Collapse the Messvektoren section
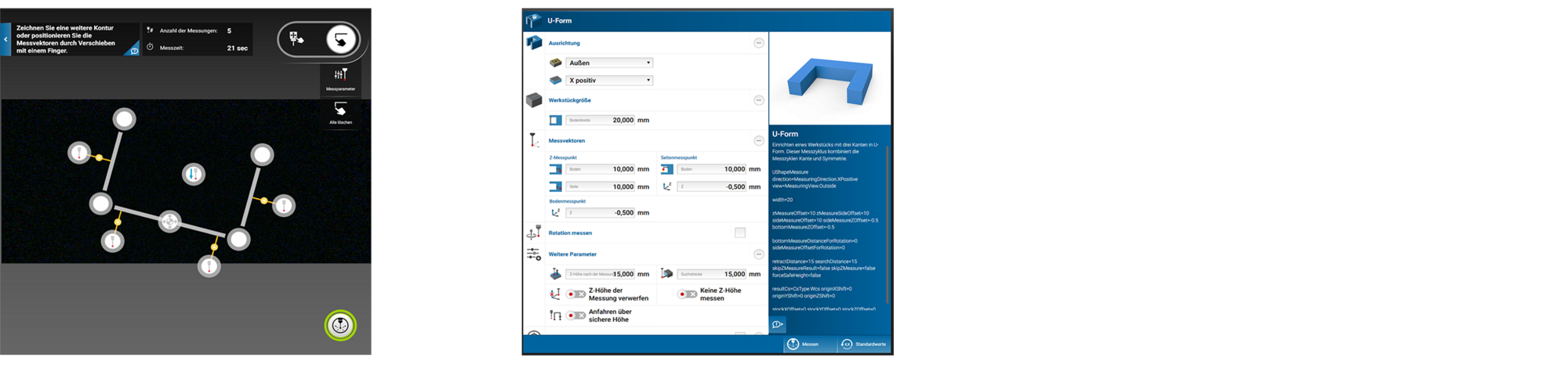The height and width of the screenshot is (368, 1568). click(759, 141)
